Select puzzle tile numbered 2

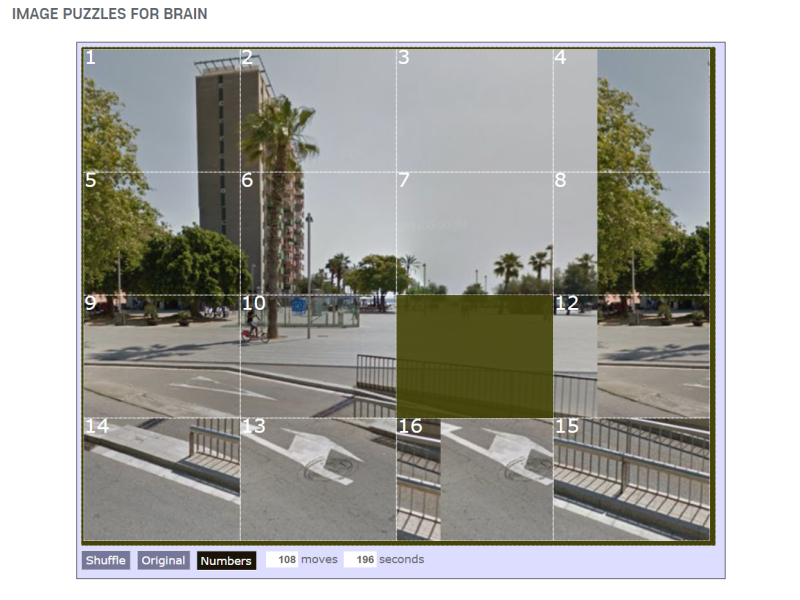(x=318, y=109)
